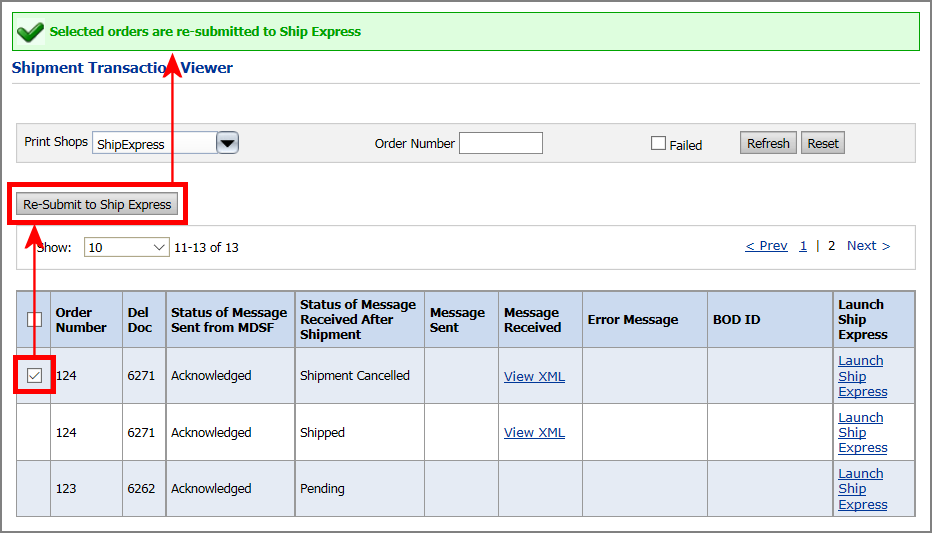Expand the Show rows-per-page dropdown
The image size is (932, 533).
pos(127,247)
